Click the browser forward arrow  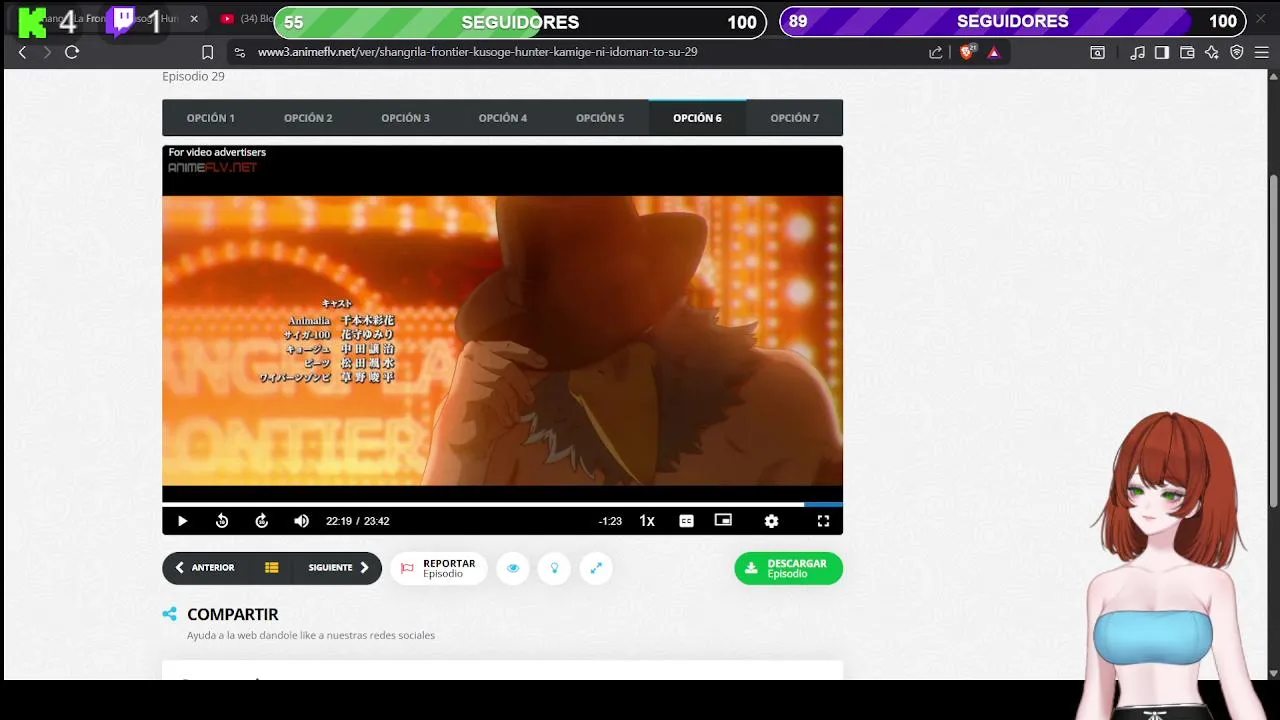(x=46, y=52)
